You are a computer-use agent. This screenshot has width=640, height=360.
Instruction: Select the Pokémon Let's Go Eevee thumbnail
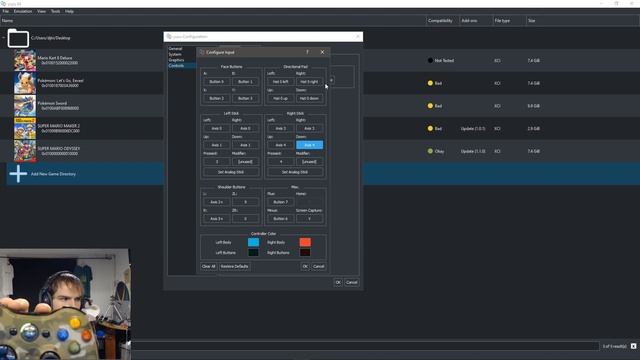coord(25,83)
